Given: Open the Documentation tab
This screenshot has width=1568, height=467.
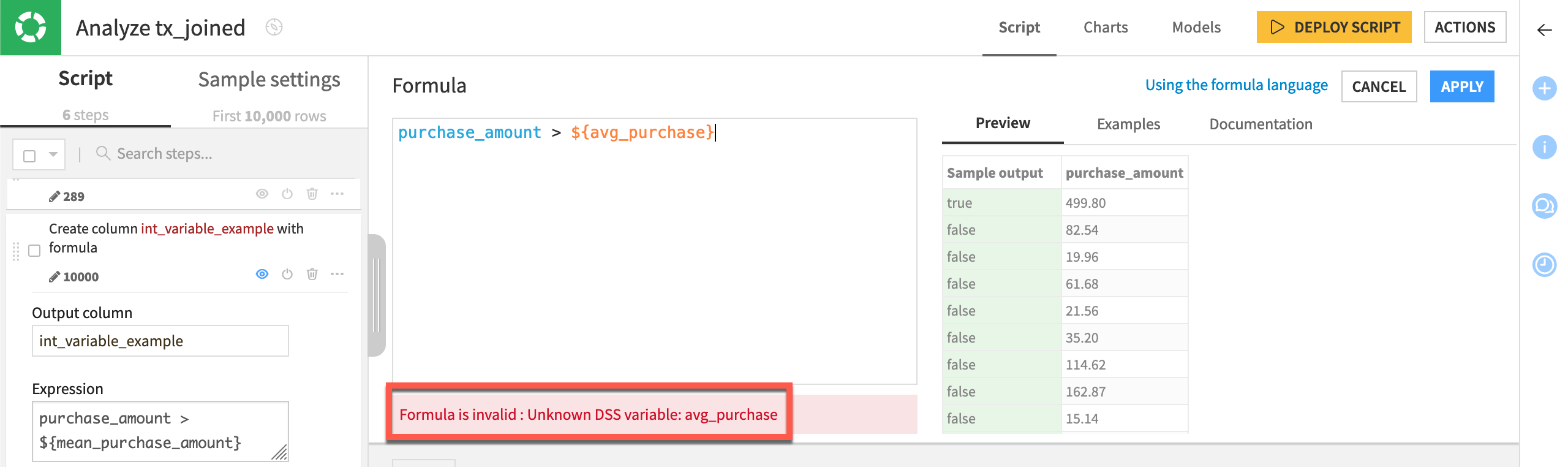Looking at the screenshot, I should tap(1261, 124).
